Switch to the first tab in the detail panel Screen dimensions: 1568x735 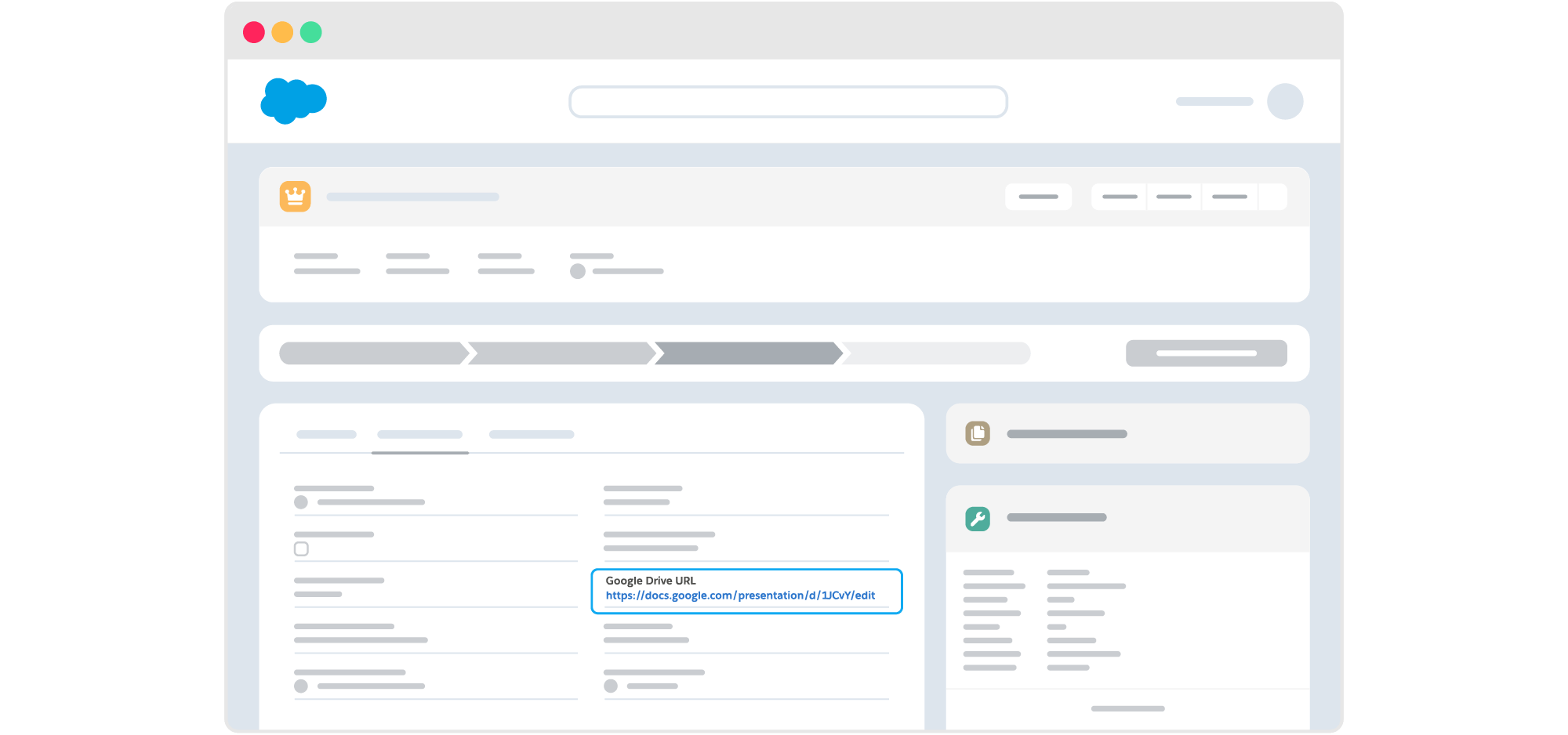coord(326,434)
